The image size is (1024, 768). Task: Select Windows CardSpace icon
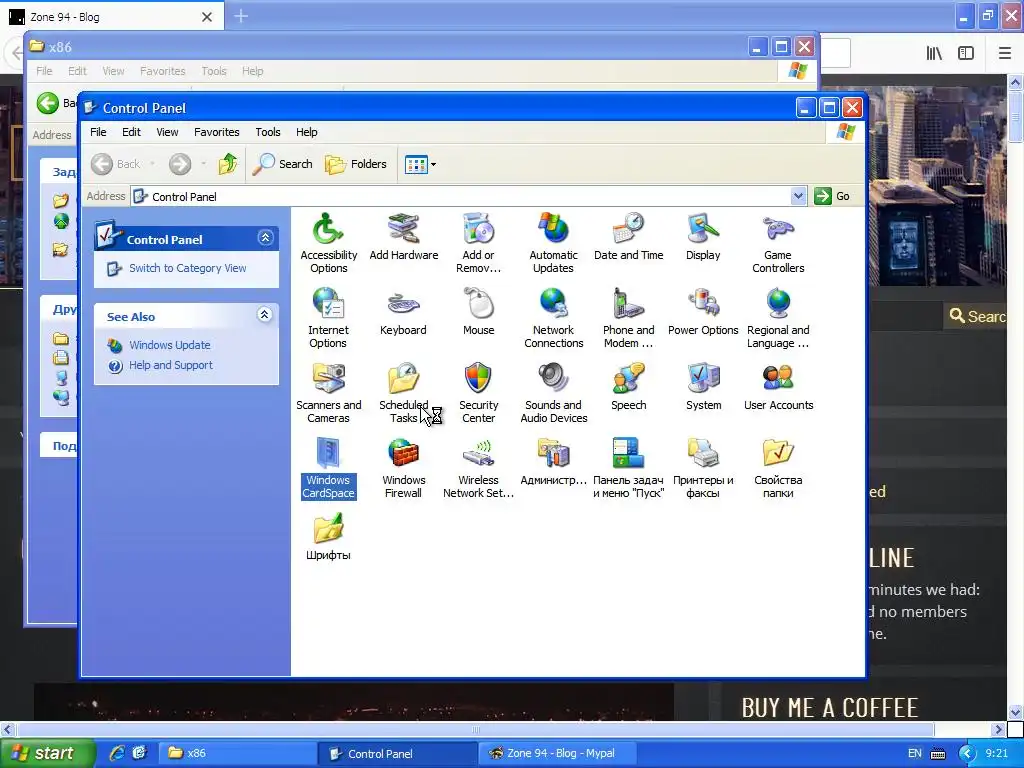[x=328, y=468]
